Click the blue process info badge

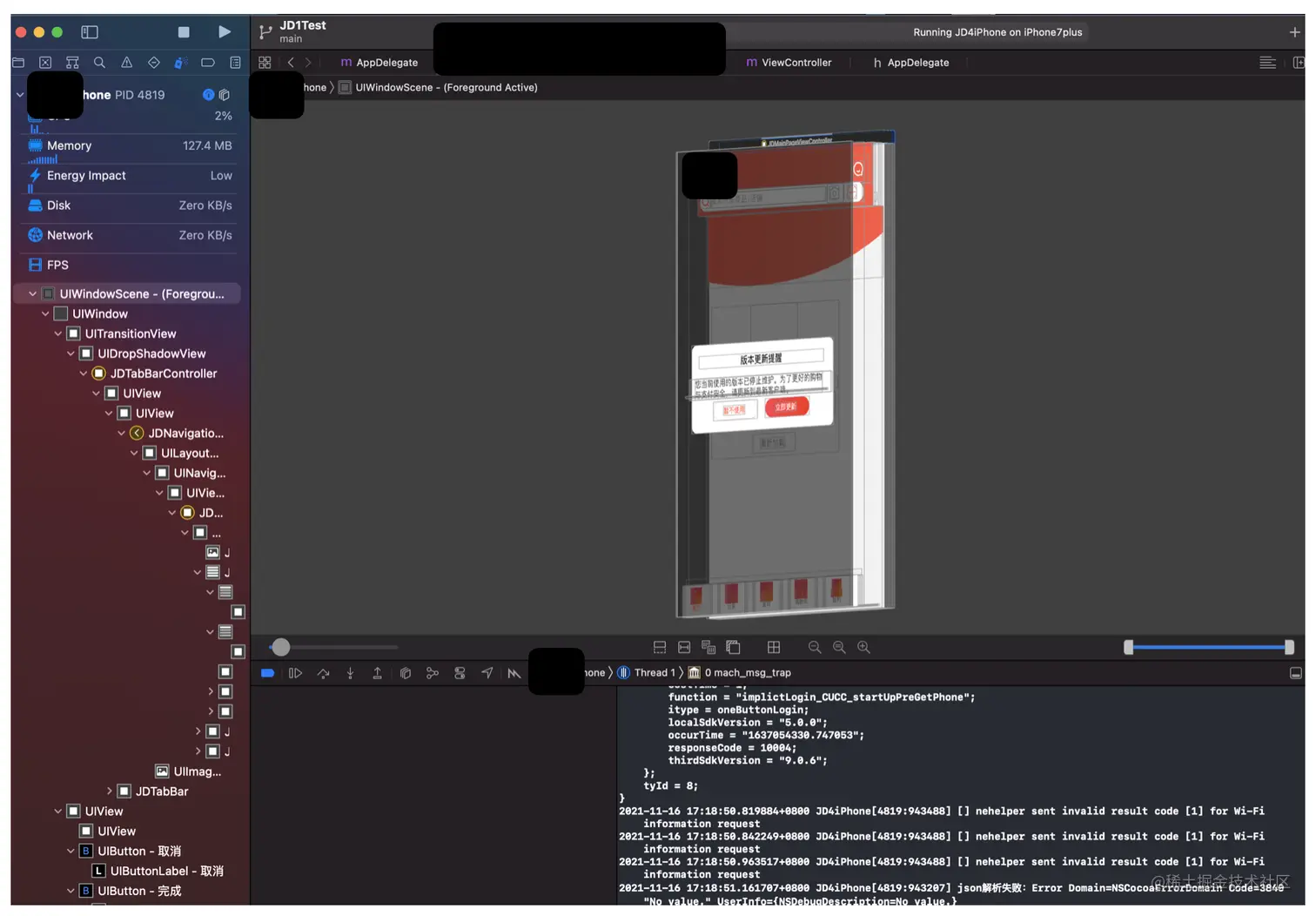pos(208,95)
